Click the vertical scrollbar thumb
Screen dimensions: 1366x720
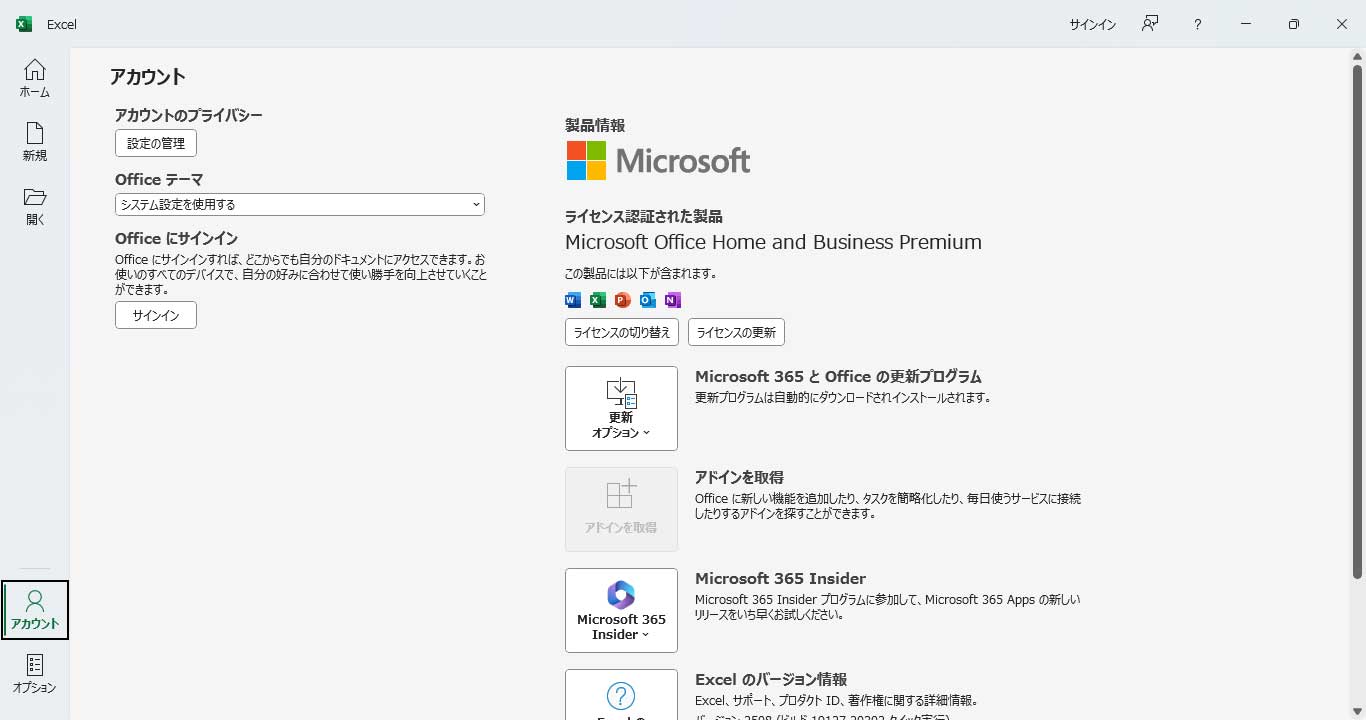[x=1357, y=320]
